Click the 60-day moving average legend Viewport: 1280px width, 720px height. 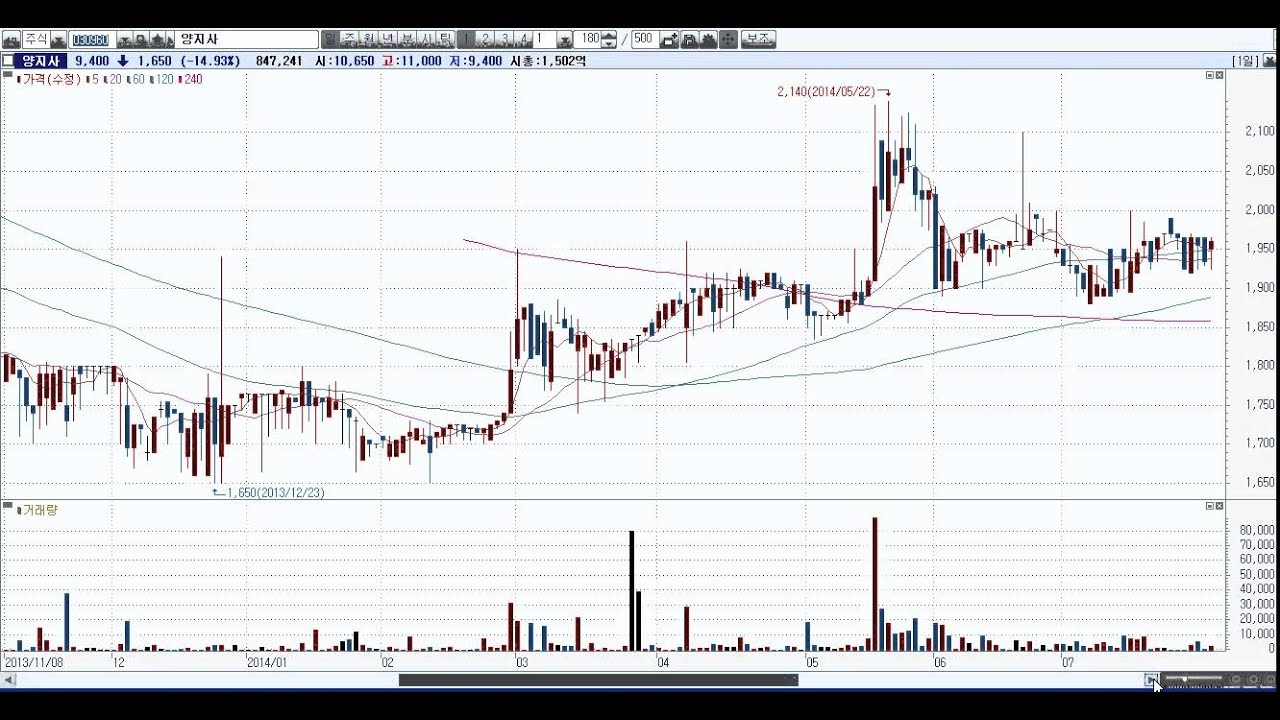136,79
